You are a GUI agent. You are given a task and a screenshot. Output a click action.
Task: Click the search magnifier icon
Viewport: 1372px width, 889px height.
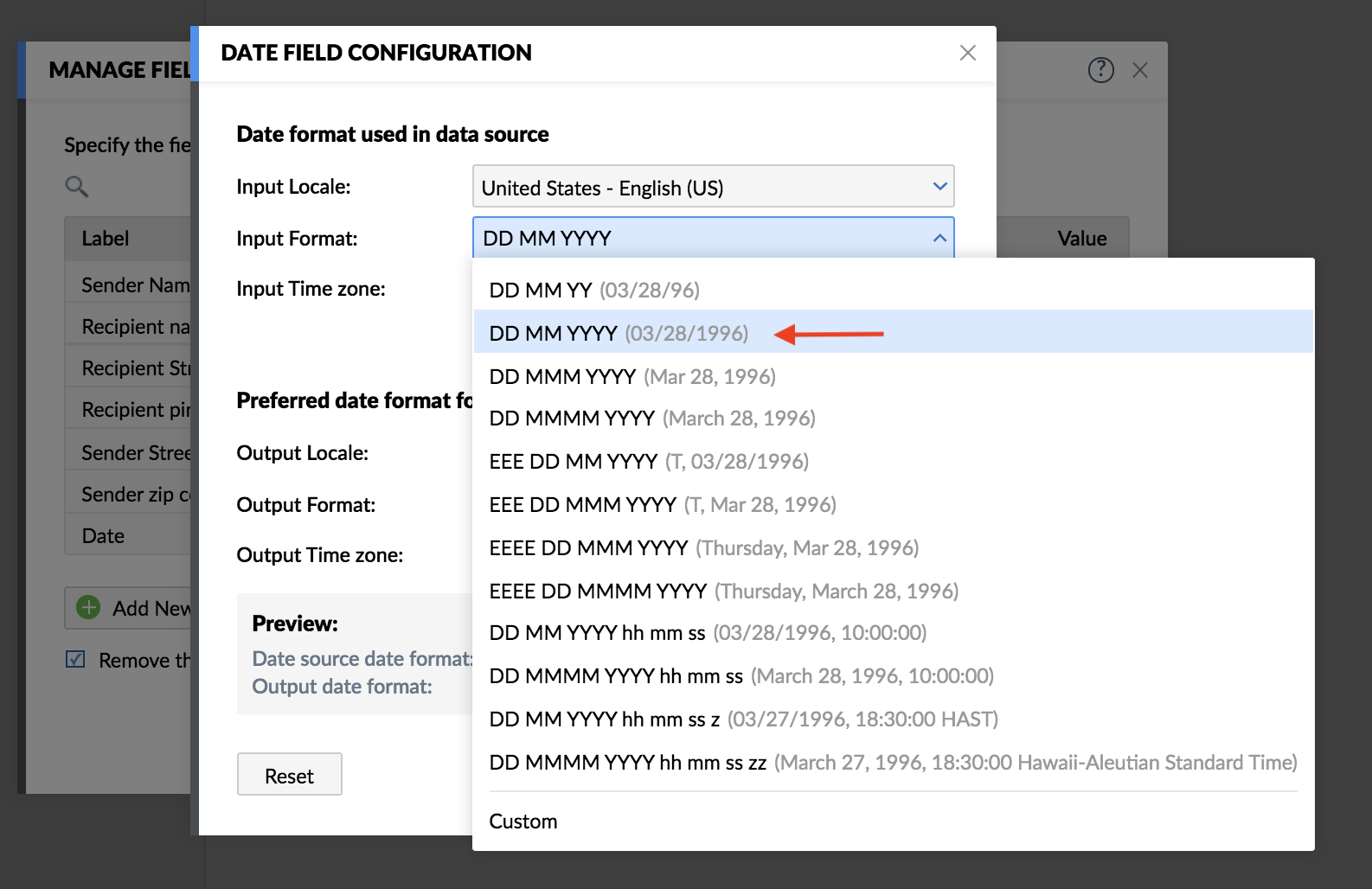coord(76,186)
